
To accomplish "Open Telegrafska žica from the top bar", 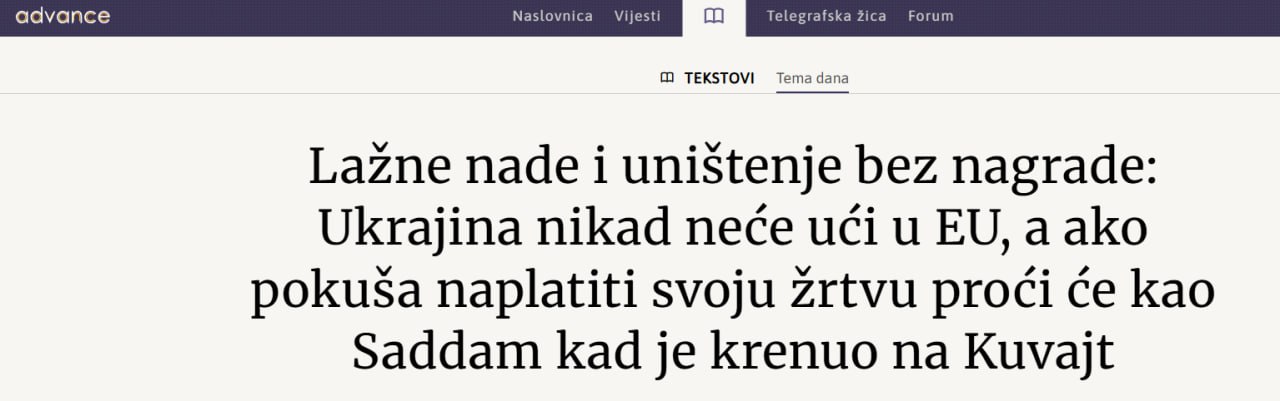I will 826,16.
